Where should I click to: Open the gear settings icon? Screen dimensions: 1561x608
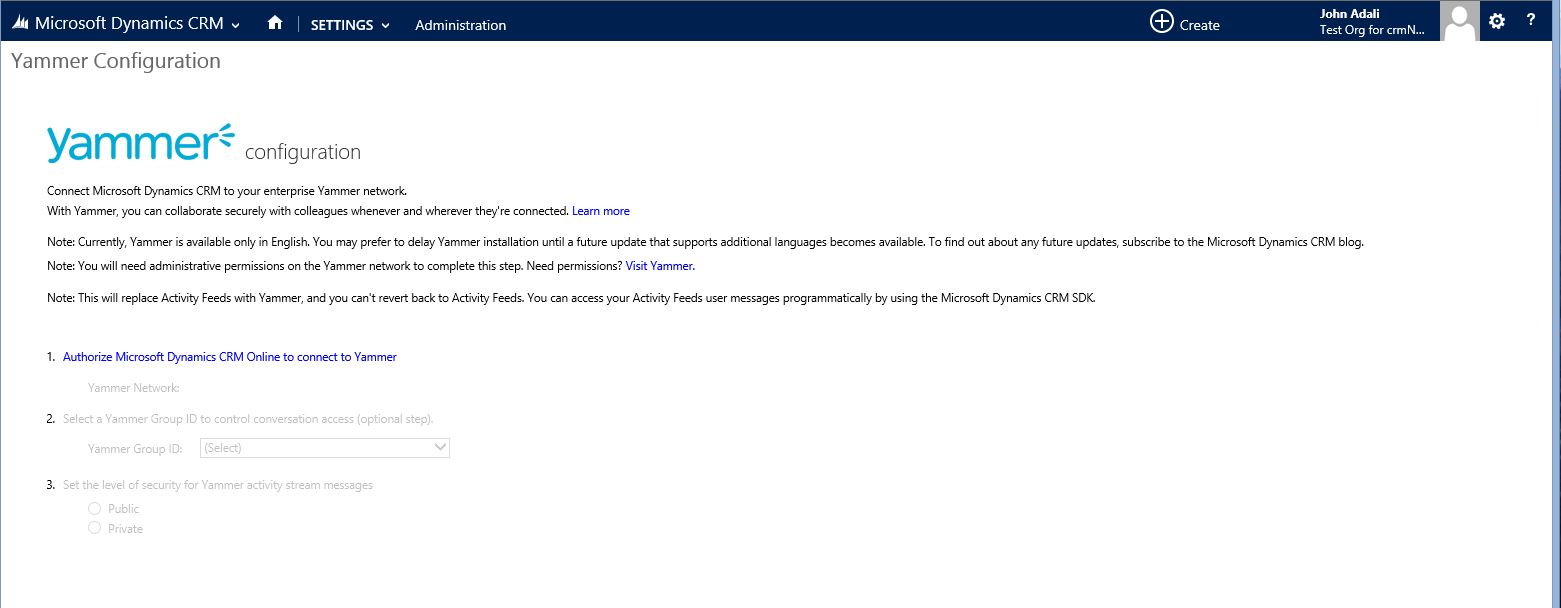click(1496, 21)
